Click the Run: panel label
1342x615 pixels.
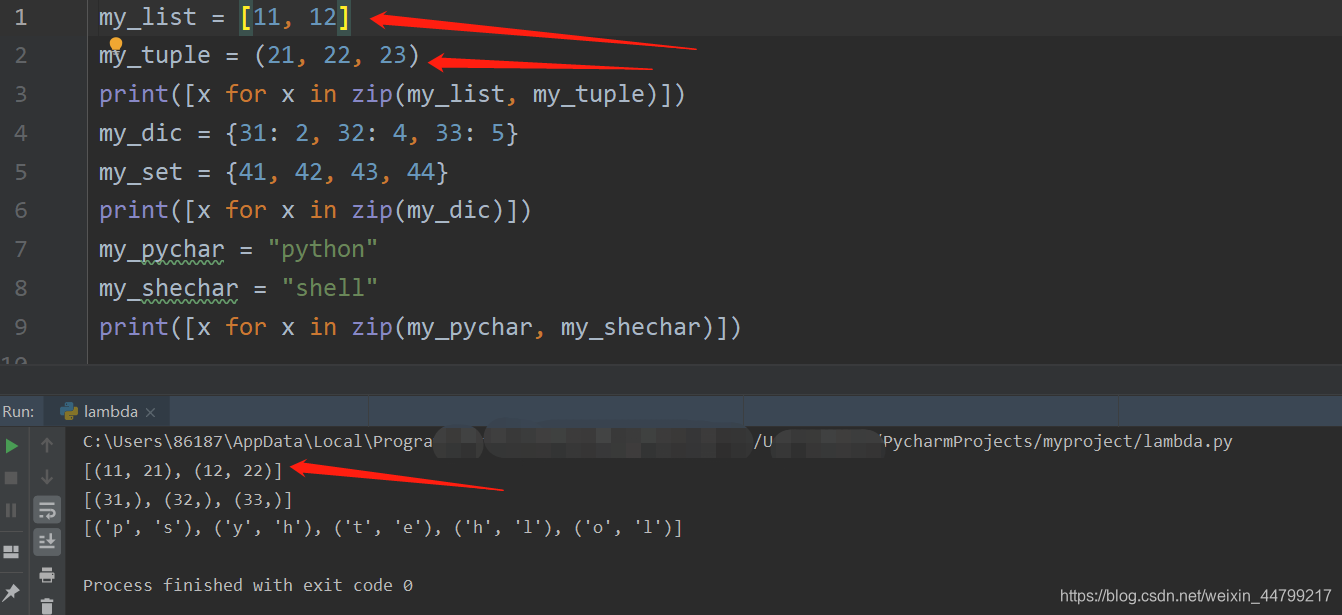coord(18,411)
